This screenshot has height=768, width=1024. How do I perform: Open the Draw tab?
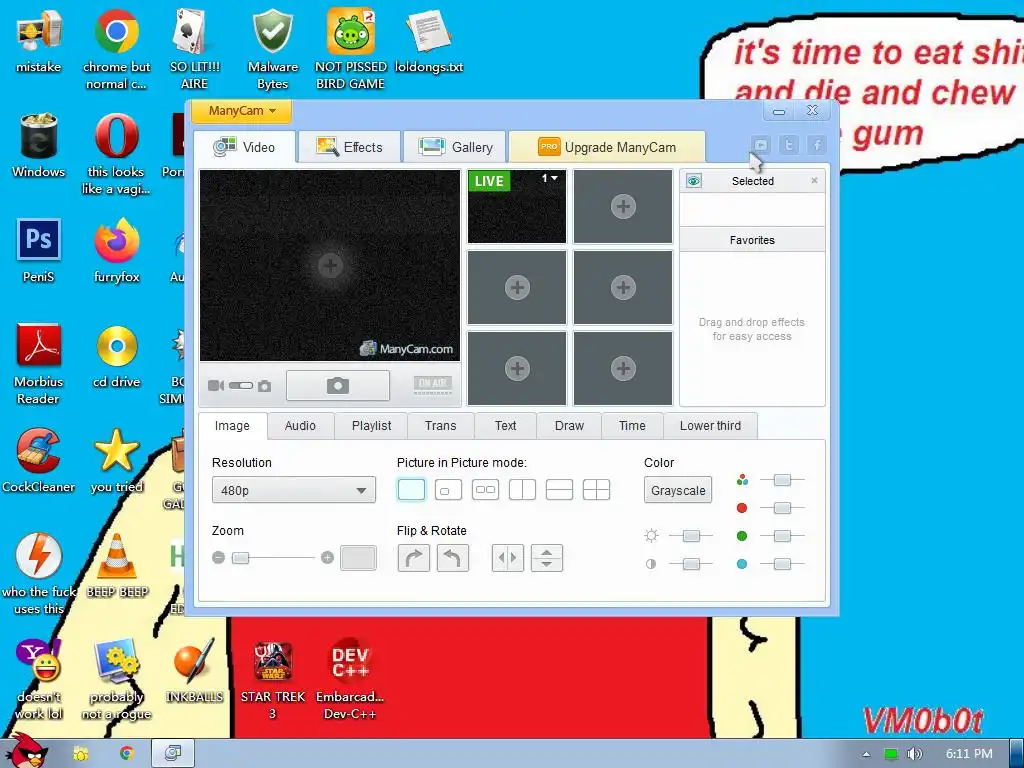(569, 426)
